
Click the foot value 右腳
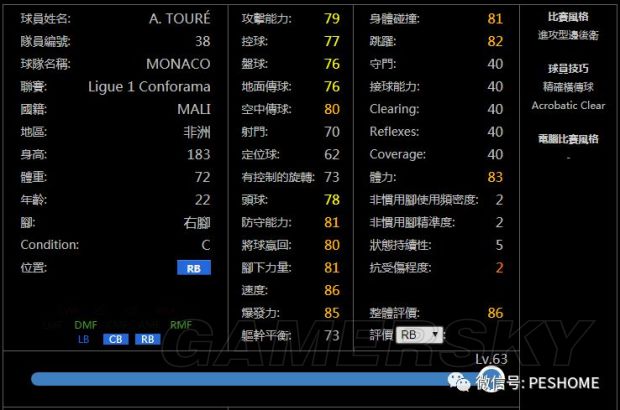tap(197, 223)
